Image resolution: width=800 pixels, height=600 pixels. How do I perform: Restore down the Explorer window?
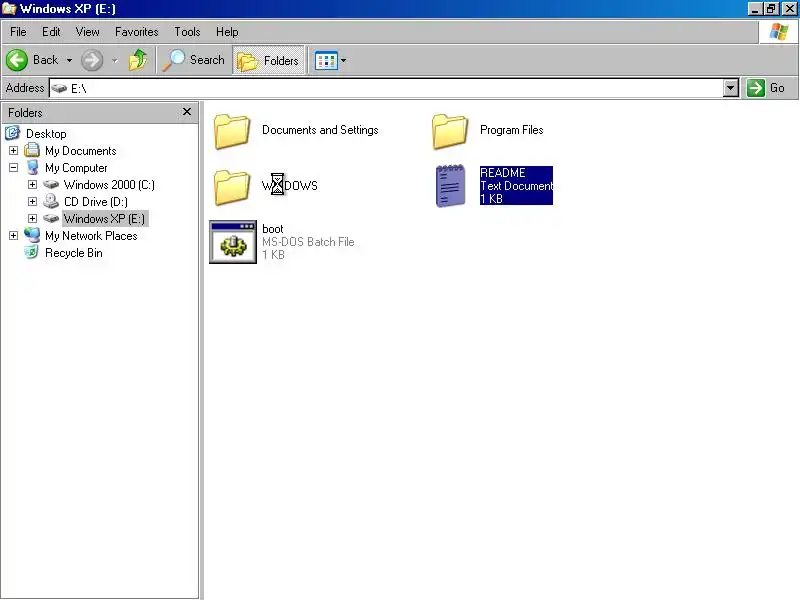771,9
